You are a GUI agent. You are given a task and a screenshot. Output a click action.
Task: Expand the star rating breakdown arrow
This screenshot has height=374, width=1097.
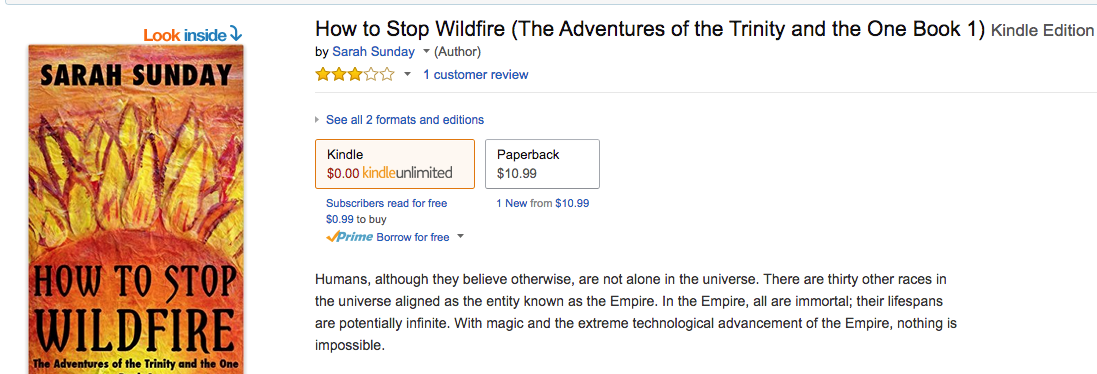(407, 75)
